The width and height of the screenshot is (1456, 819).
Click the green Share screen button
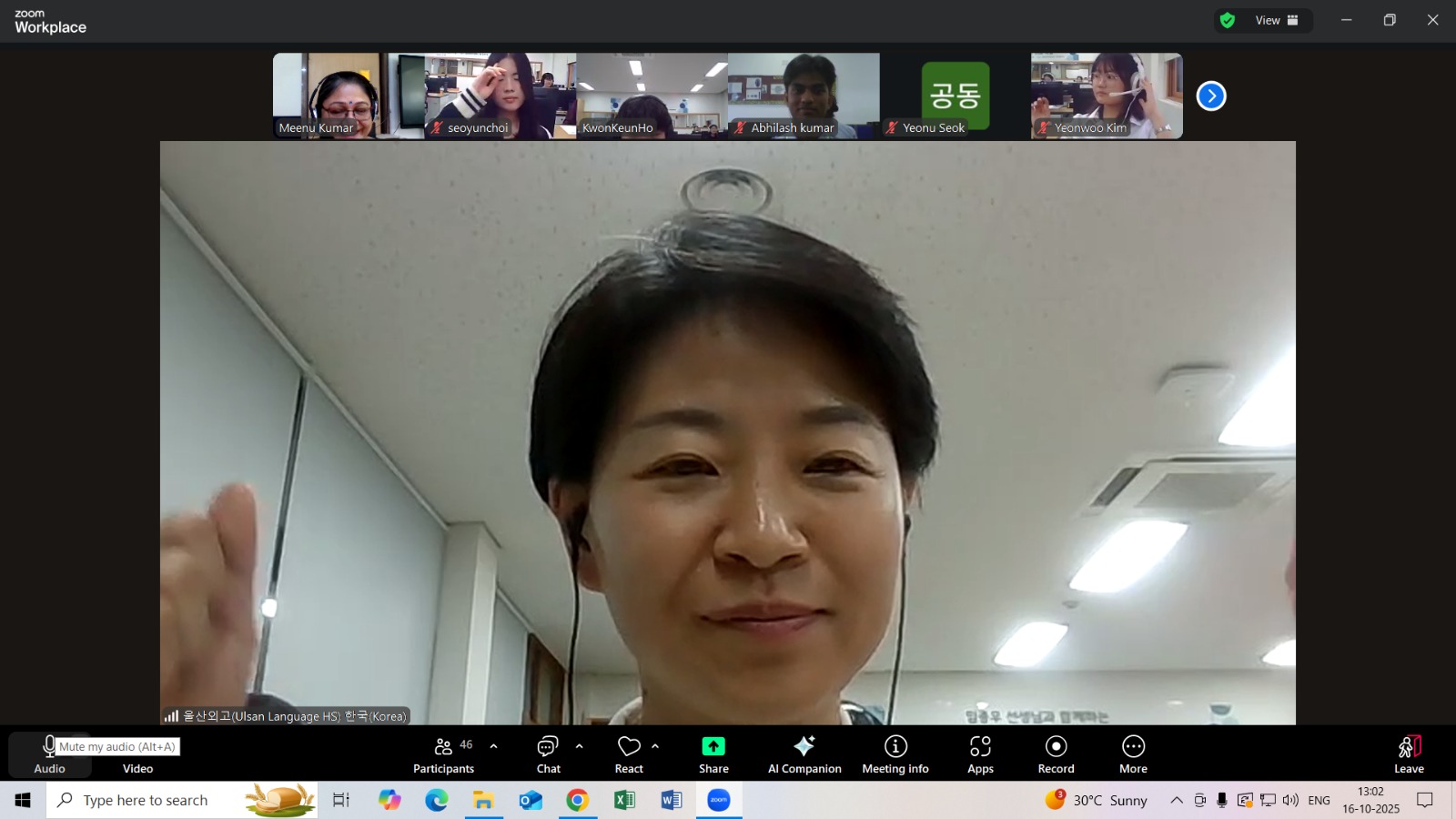tap(713, 754)
